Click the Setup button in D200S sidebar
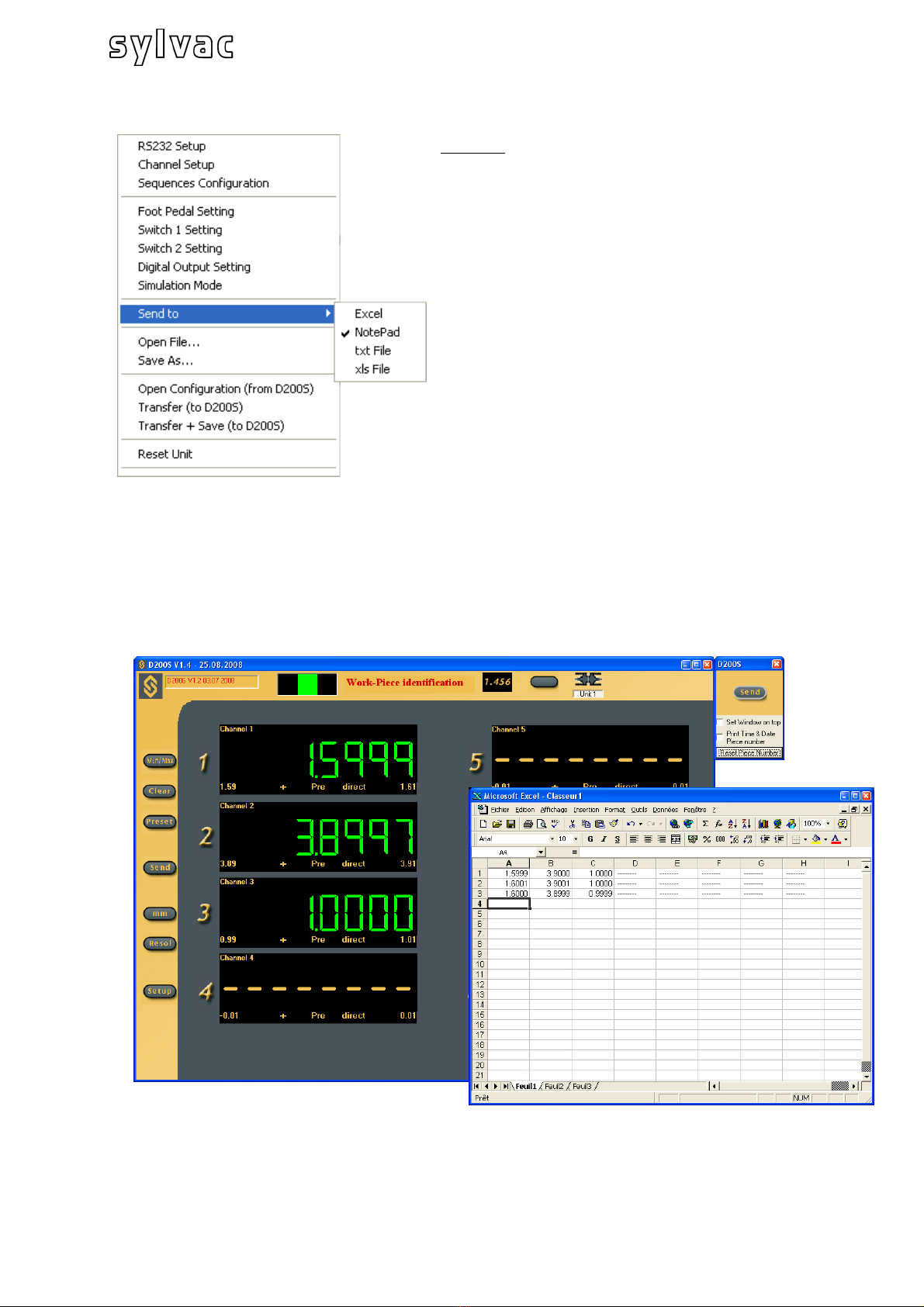 coord(160,991)
